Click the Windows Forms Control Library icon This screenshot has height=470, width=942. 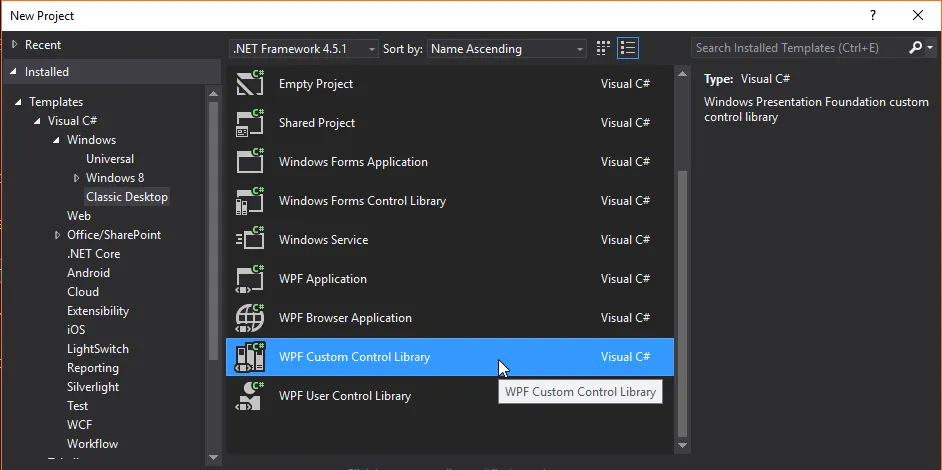point(250,201)
